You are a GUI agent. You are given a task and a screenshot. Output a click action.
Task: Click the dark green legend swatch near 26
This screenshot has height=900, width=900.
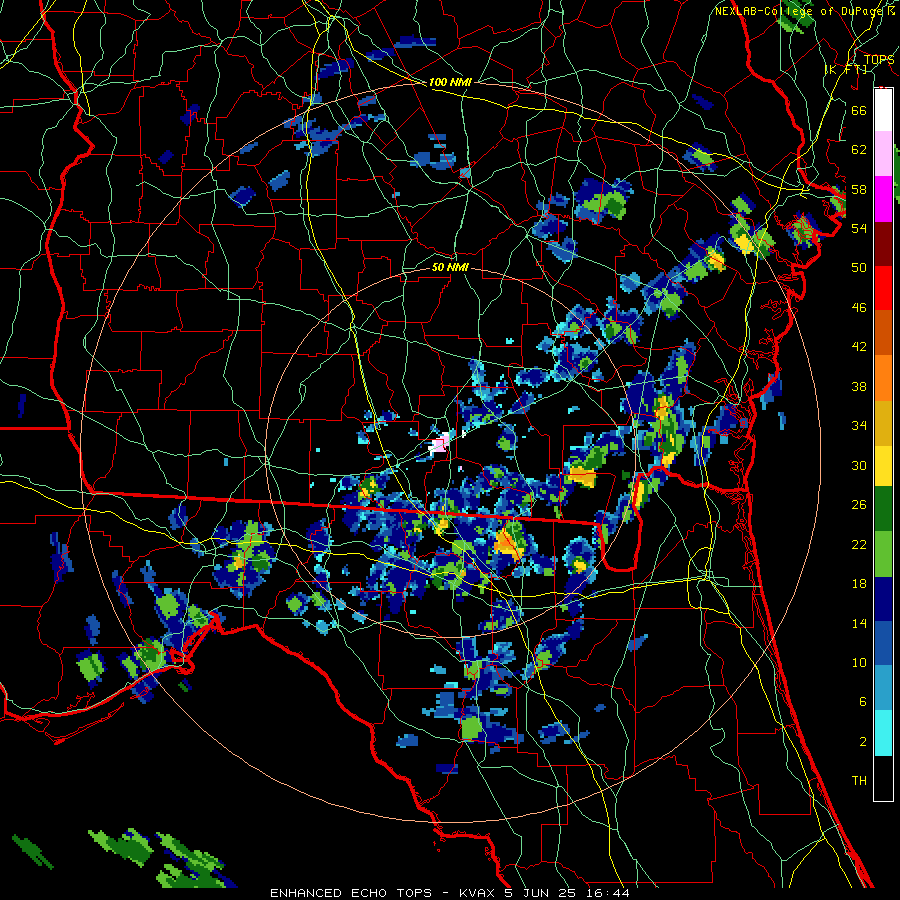coord(883,509)
